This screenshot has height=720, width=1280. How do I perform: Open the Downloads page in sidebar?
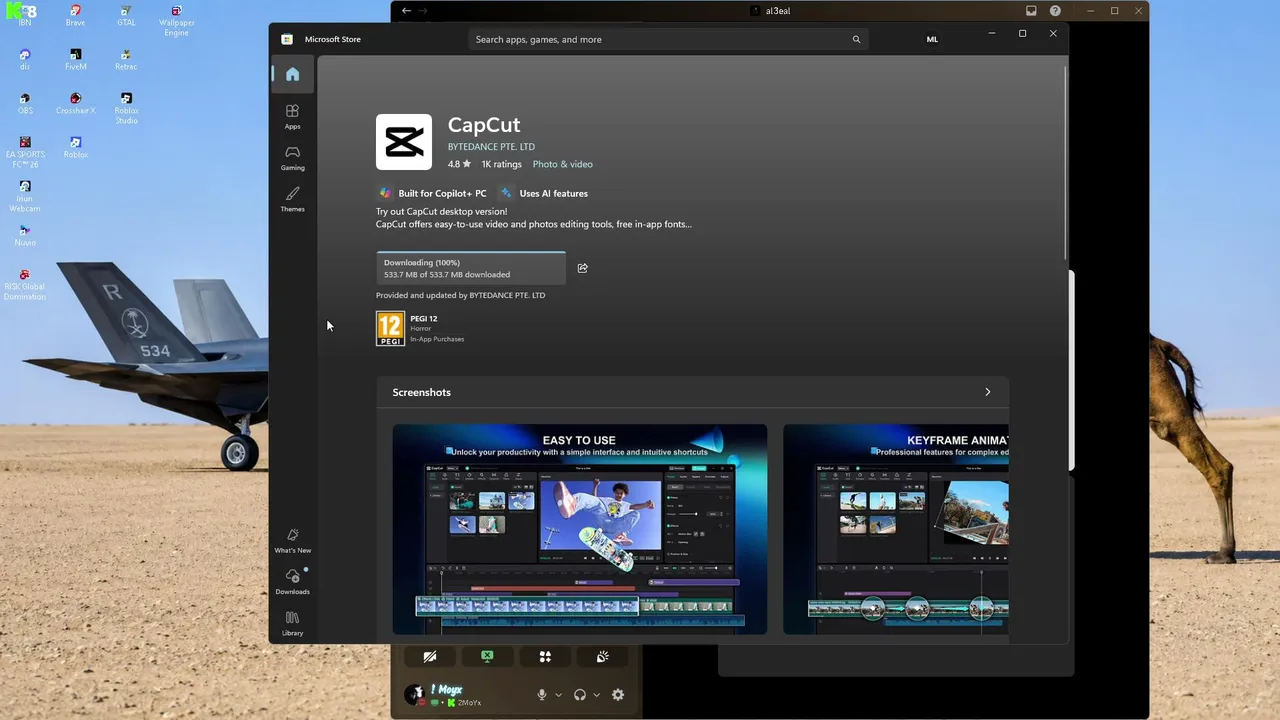point(292,582)
